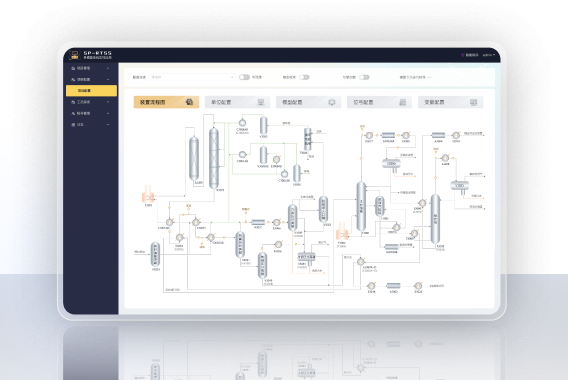Switch to the 模型配置 tab
Image resolution: width=568 pixels, height=380 pixels.
(x=308, y=102)
